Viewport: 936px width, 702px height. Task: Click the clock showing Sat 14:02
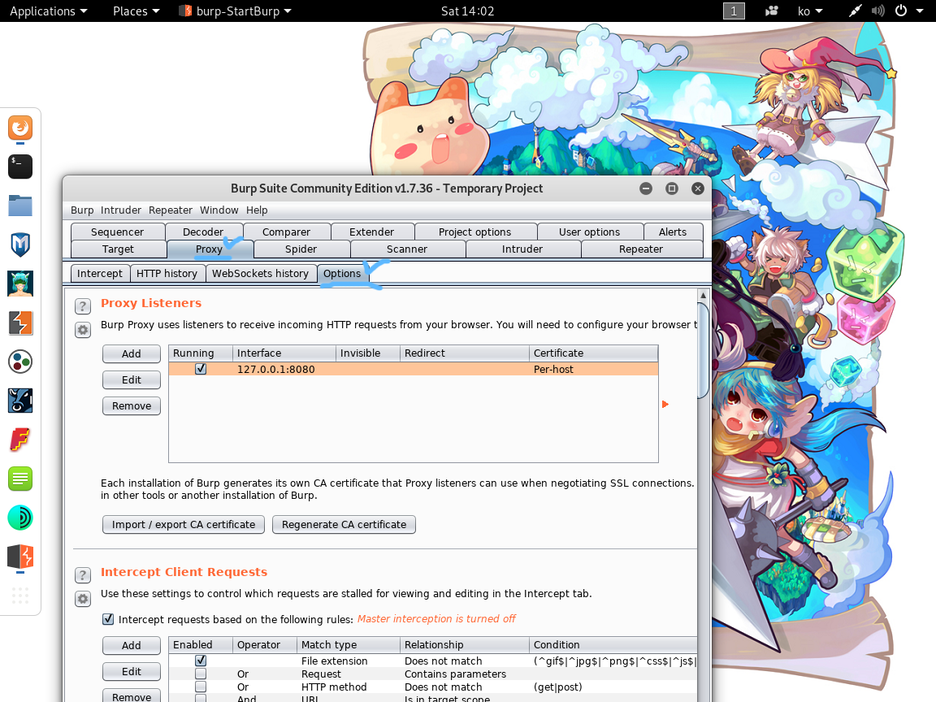tap(467, 11)
